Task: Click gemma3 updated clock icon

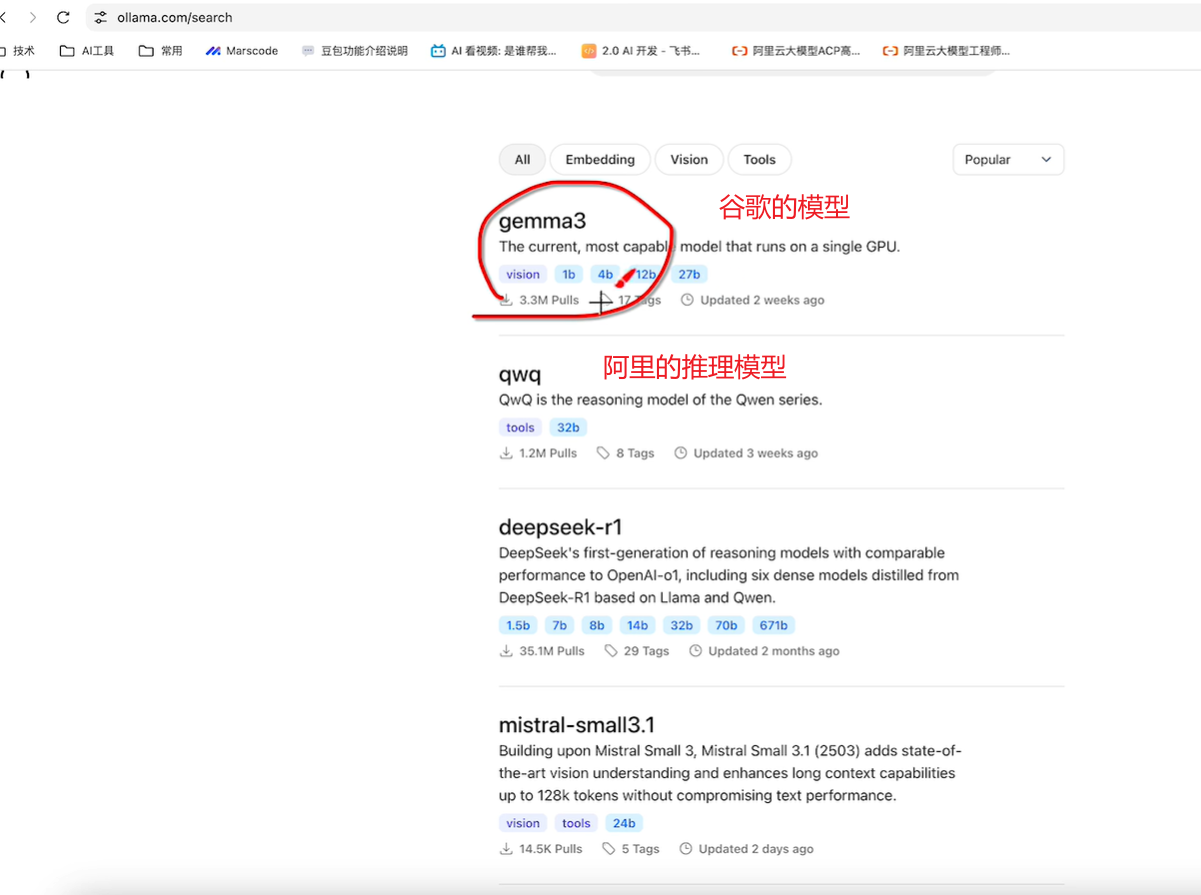Action: click(x=687, y=300)
